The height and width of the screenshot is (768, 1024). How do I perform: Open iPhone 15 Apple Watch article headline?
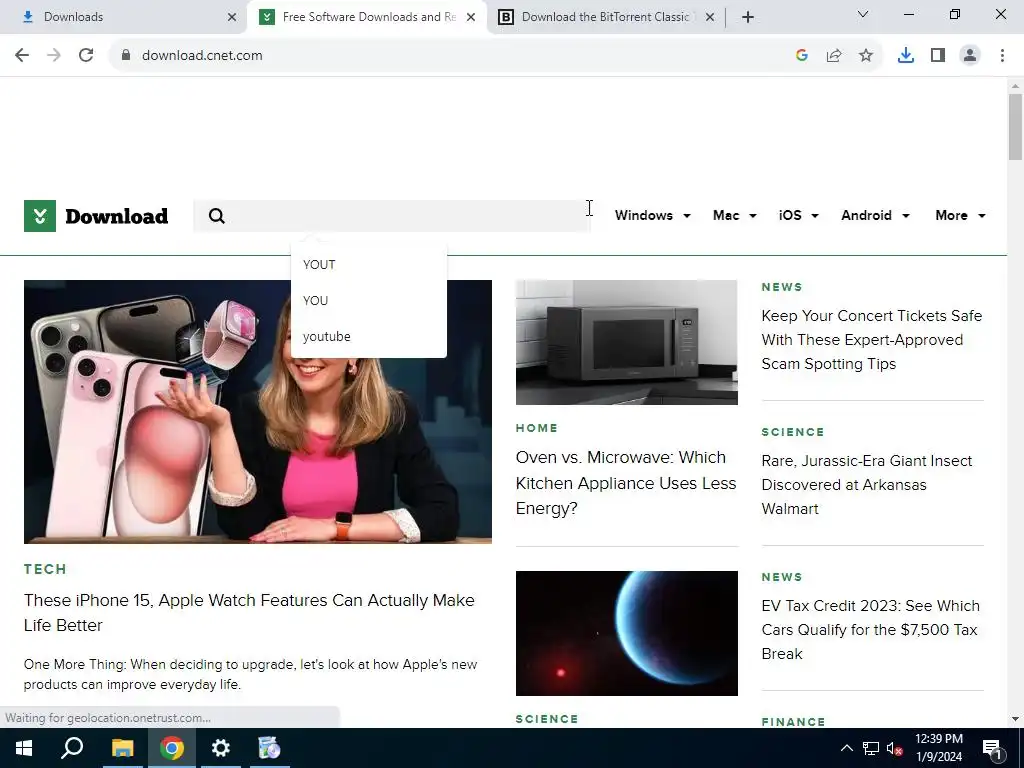249,613
